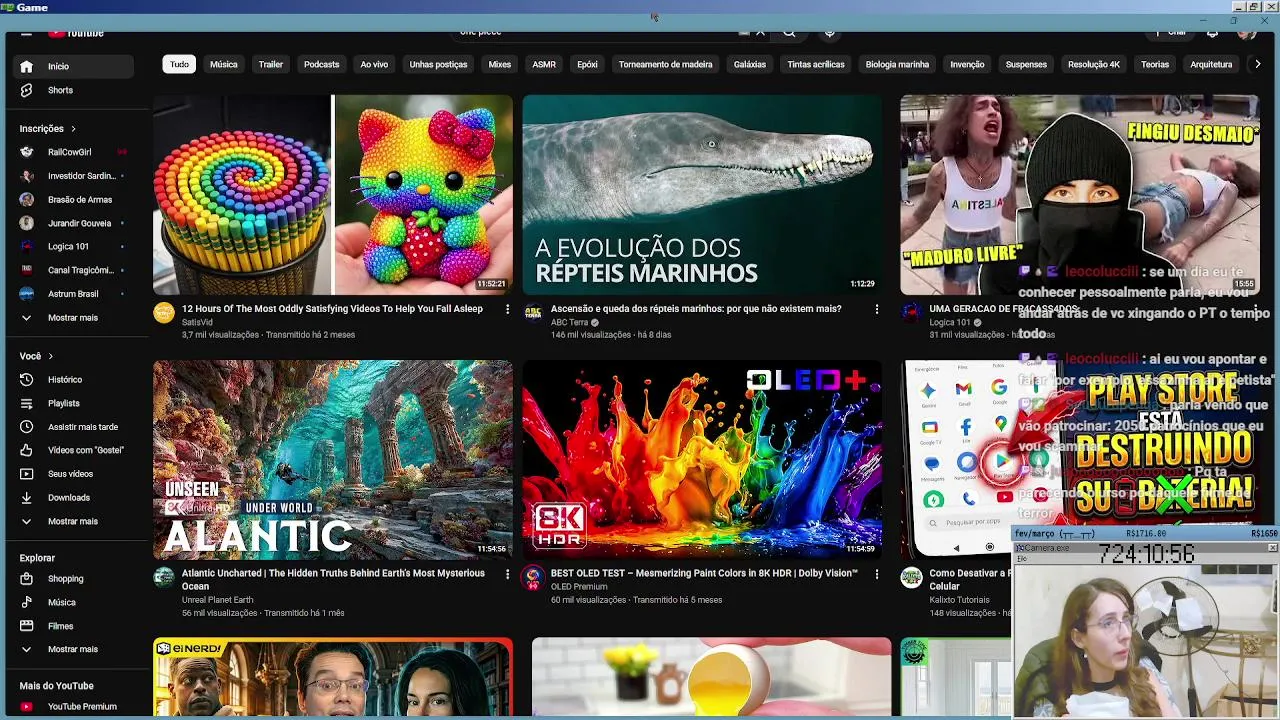1280x720 pixels.
Task: Open Assistir mais tarde list
Action: tap(72, 427)
